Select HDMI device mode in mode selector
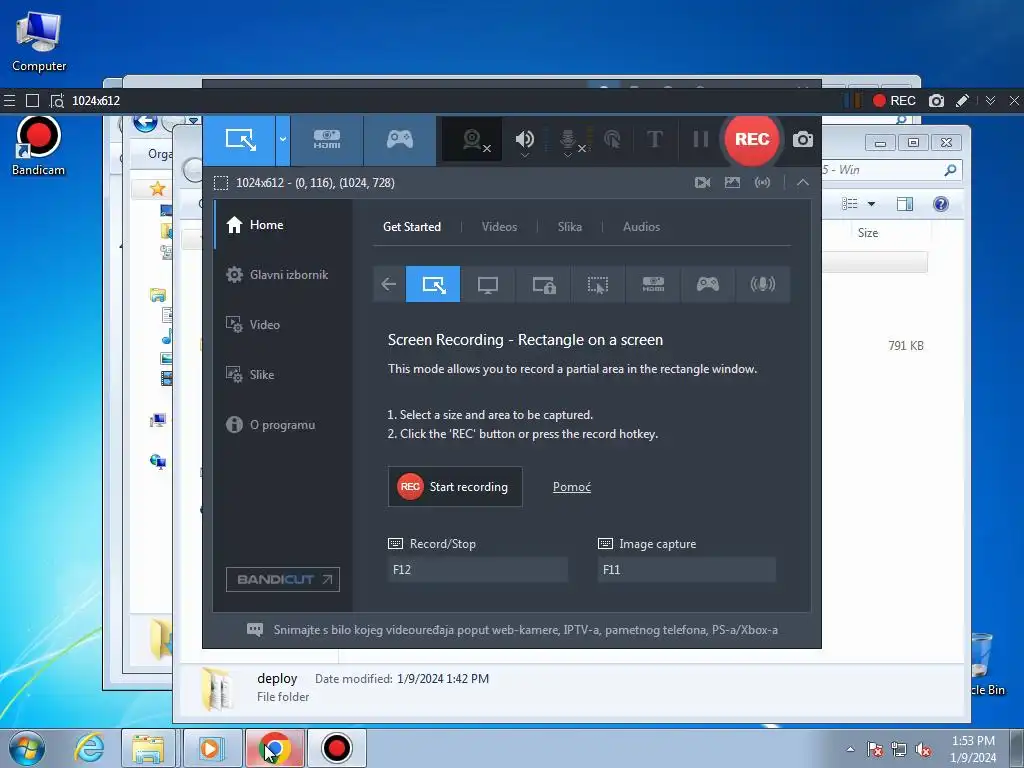Viewport: 1024px width, 768px height. click(653, 284)
